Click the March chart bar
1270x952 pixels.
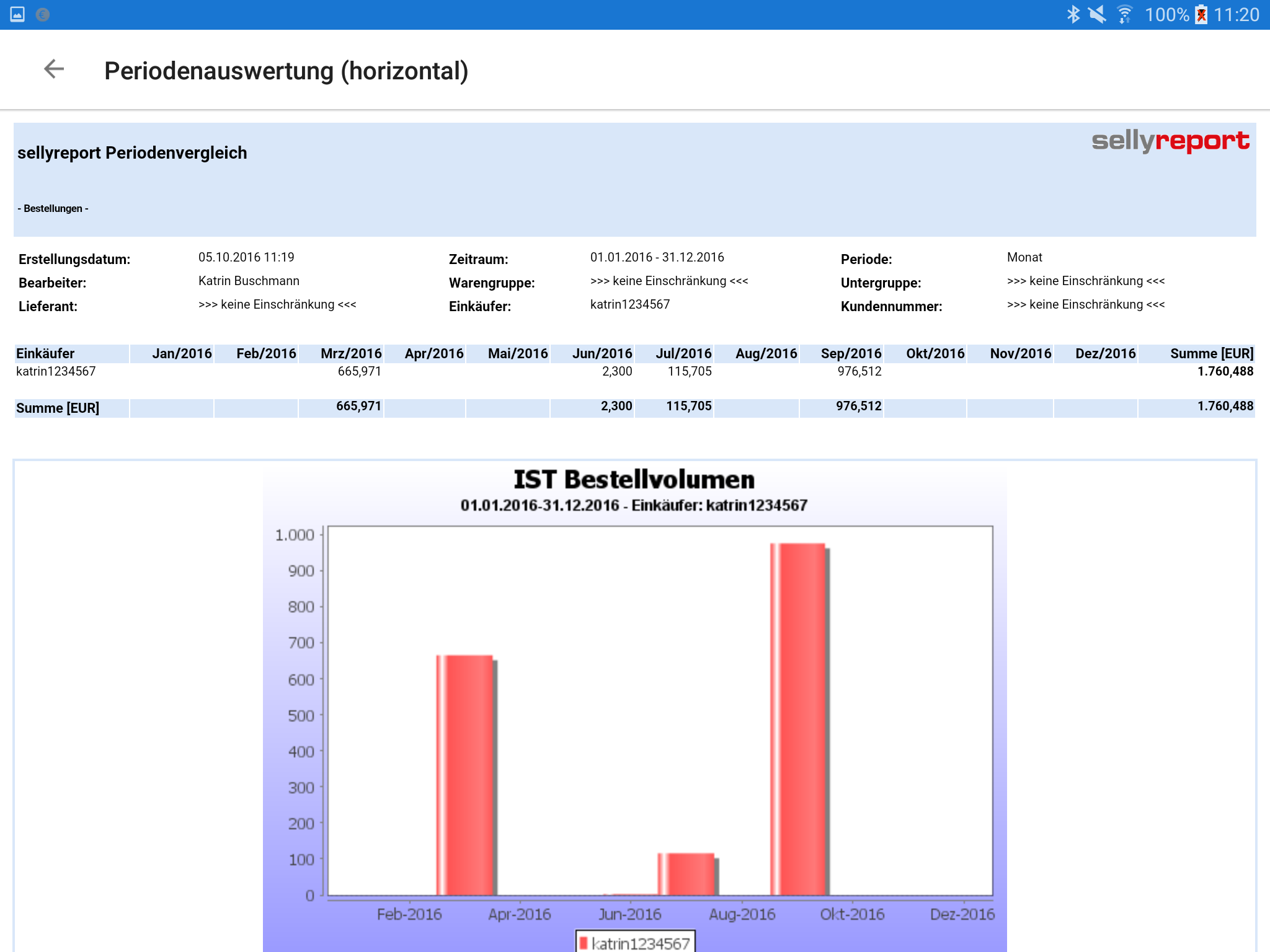(465, 775)
